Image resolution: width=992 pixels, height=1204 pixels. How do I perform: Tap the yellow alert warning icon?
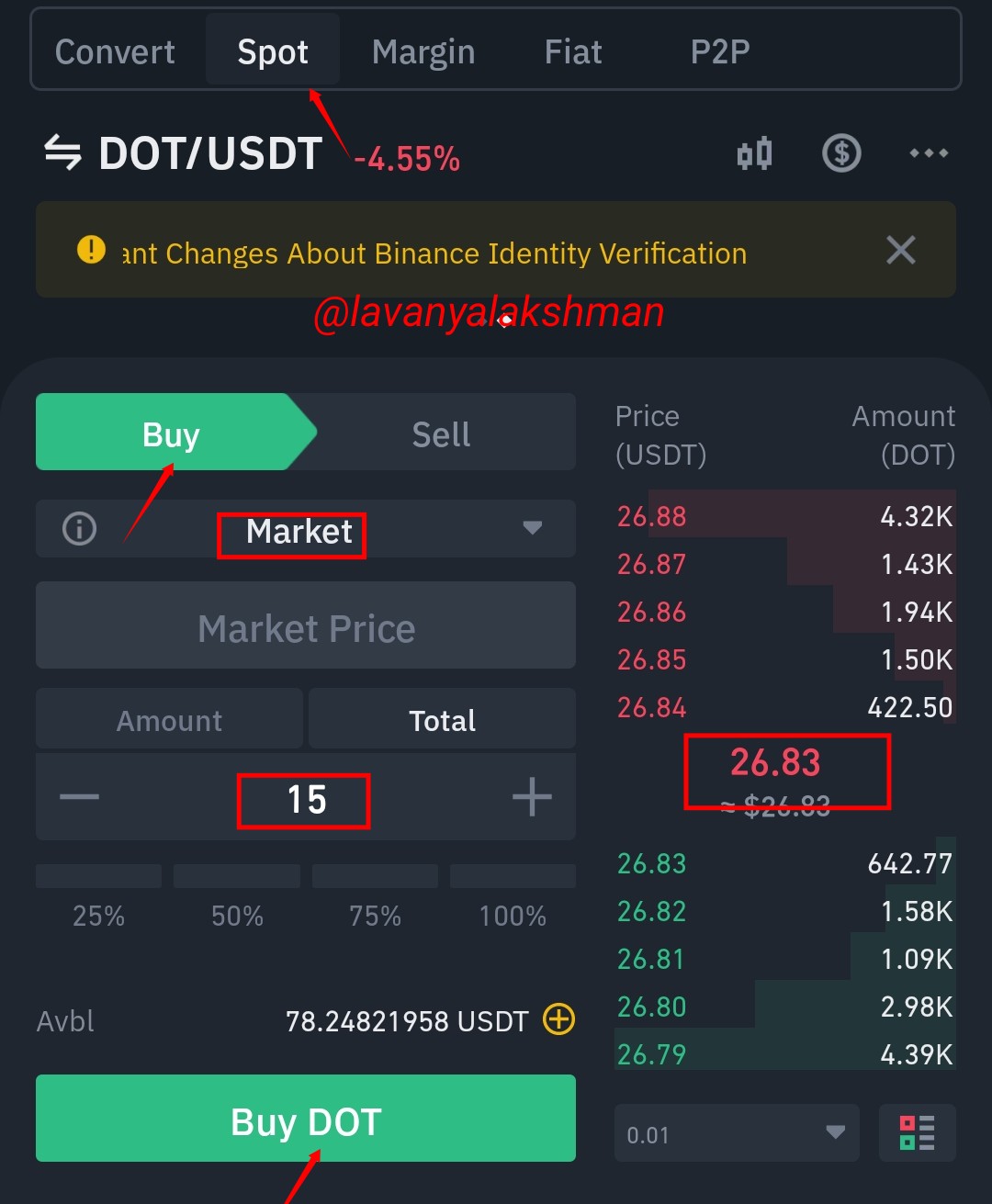tap(91, 249)
